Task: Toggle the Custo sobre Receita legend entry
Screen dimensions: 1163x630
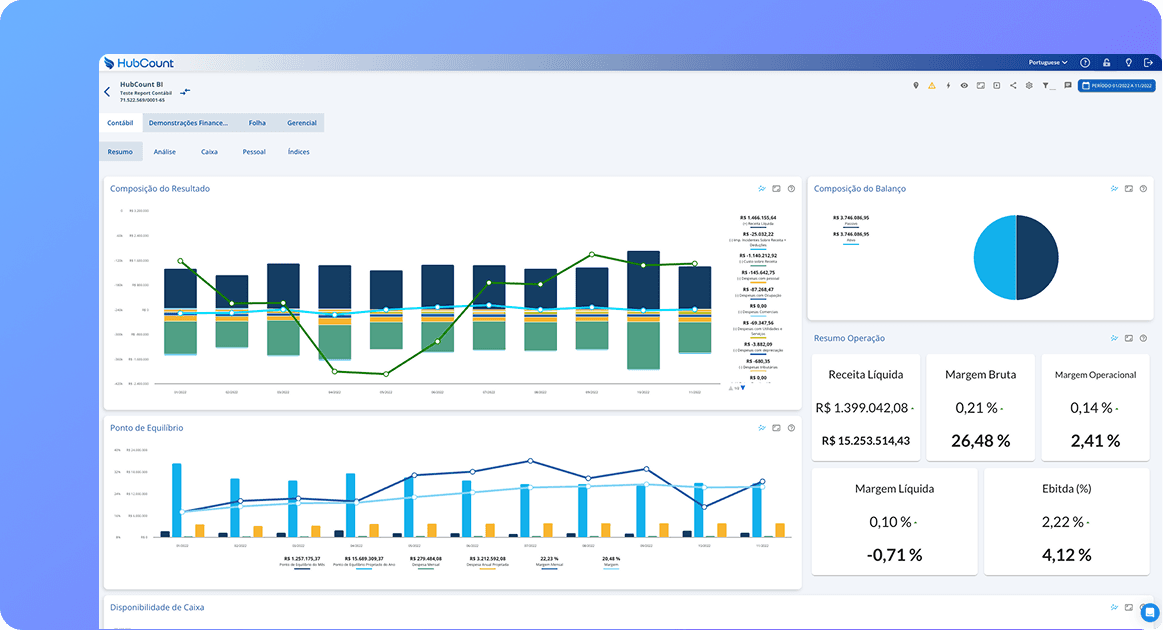Action: click(x=757, y=259)
